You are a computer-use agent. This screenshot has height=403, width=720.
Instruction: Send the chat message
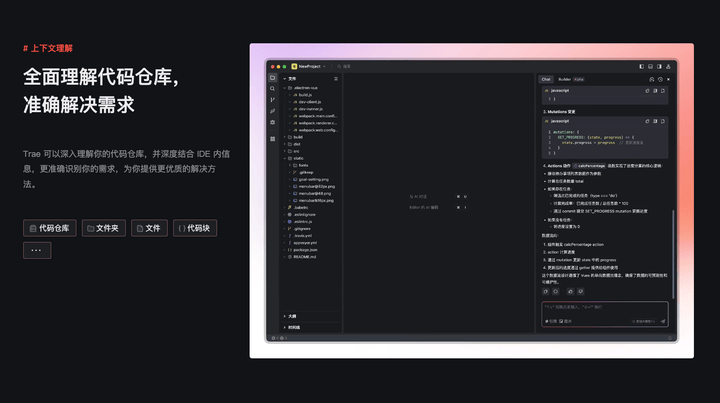click(x=663, y=321)
